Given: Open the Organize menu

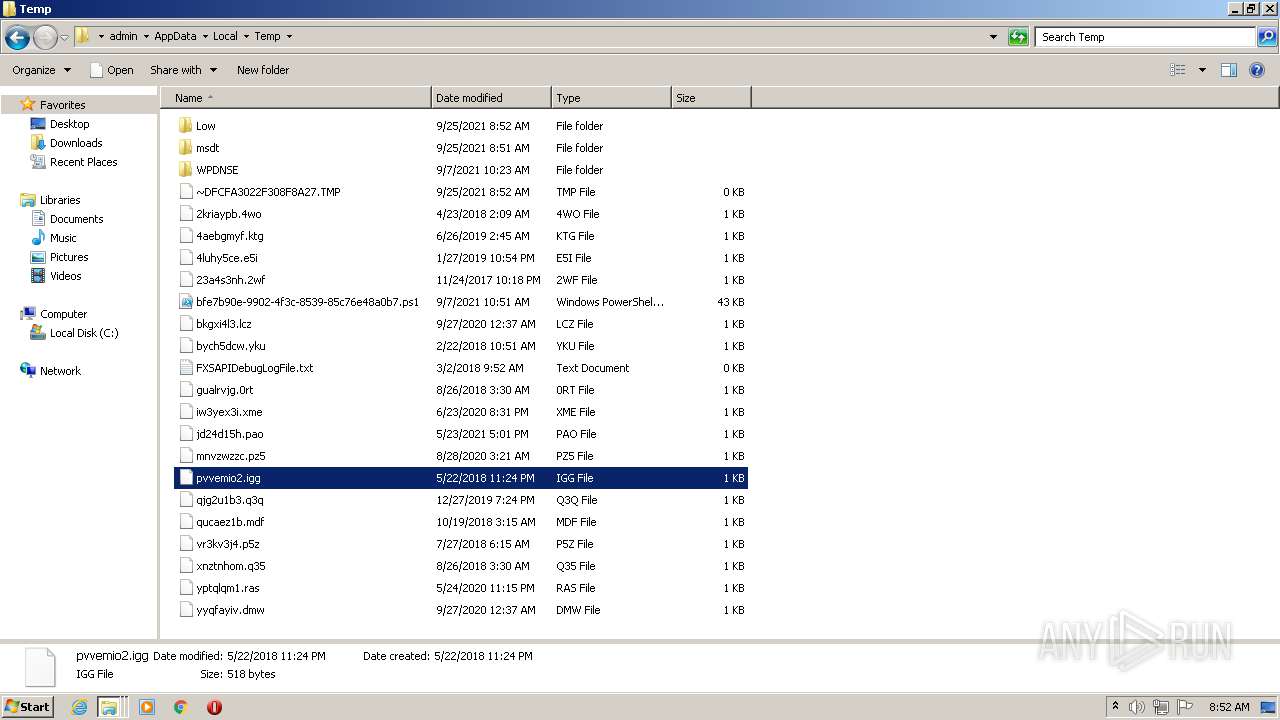Looking at the screenshot, I should coord(42,70).
